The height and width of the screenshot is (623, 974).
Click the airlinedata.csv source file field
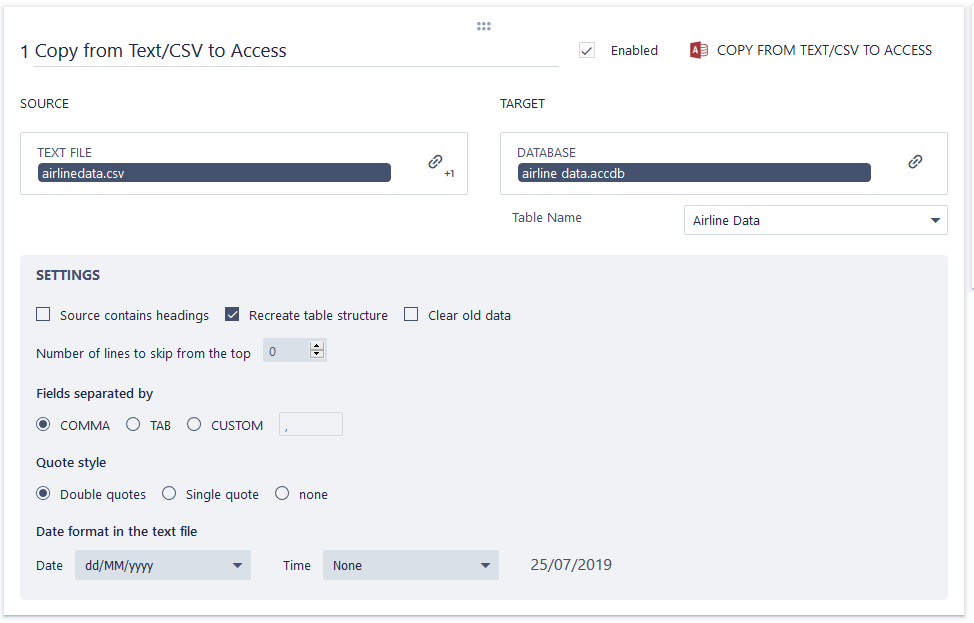(214, 173)
